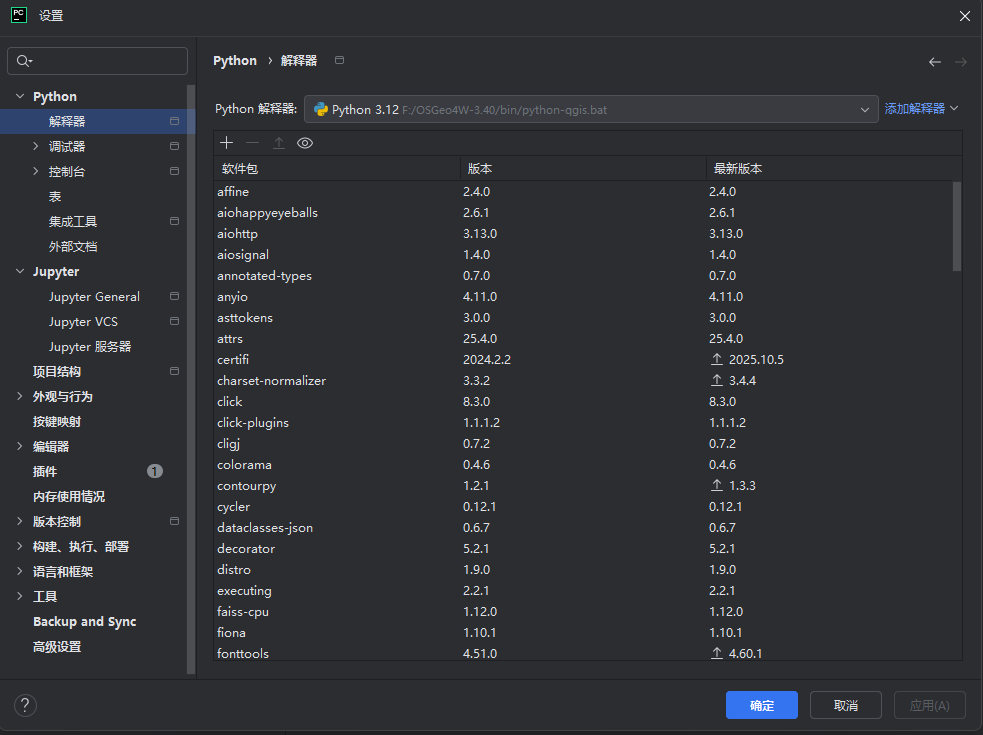The image size is (983, 735).
Task: Click the settings tree vertical scrollbar
Action: point(191,380)
